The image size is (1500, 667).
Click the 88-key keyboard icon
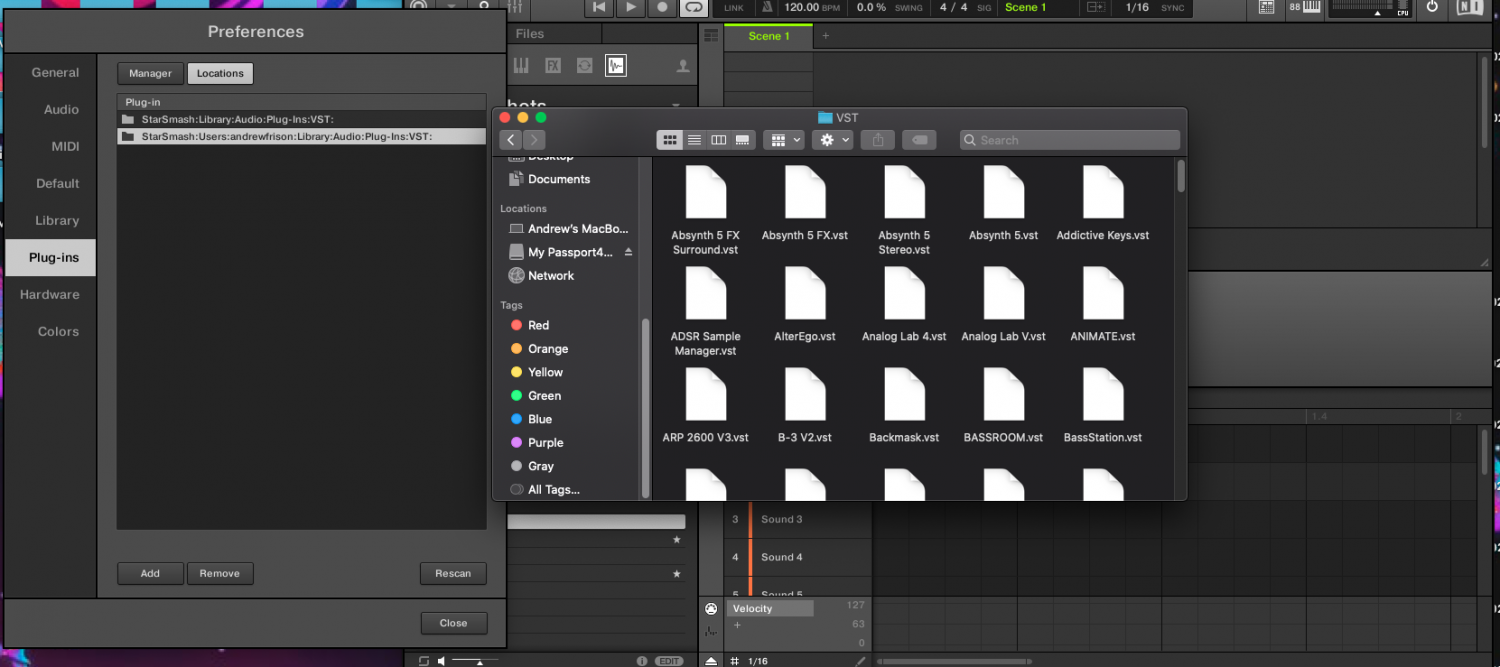click(1304, 7)
